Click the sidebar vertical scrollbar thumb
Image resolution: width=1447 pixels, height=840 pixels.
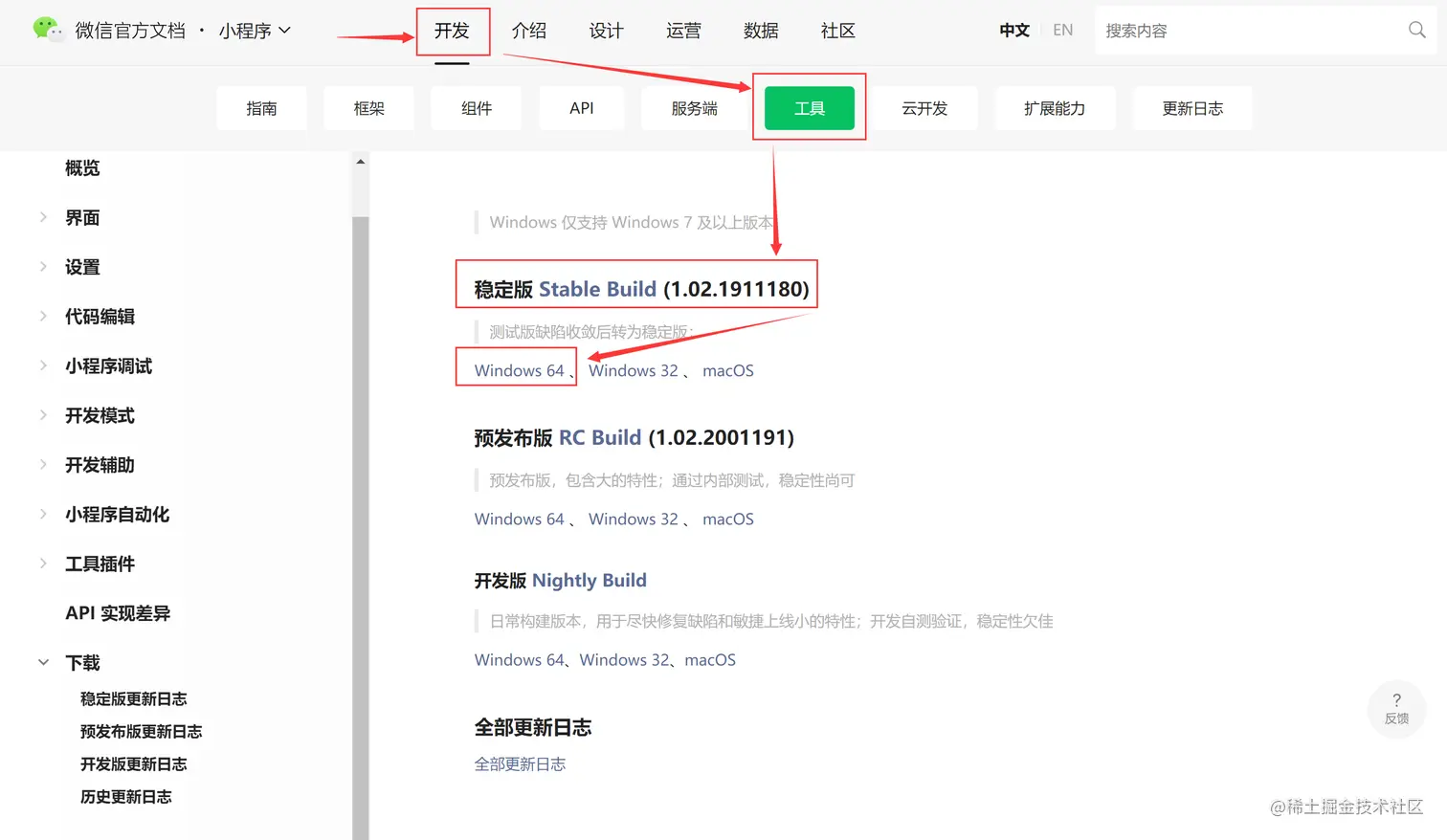click(x=361, y=528)
